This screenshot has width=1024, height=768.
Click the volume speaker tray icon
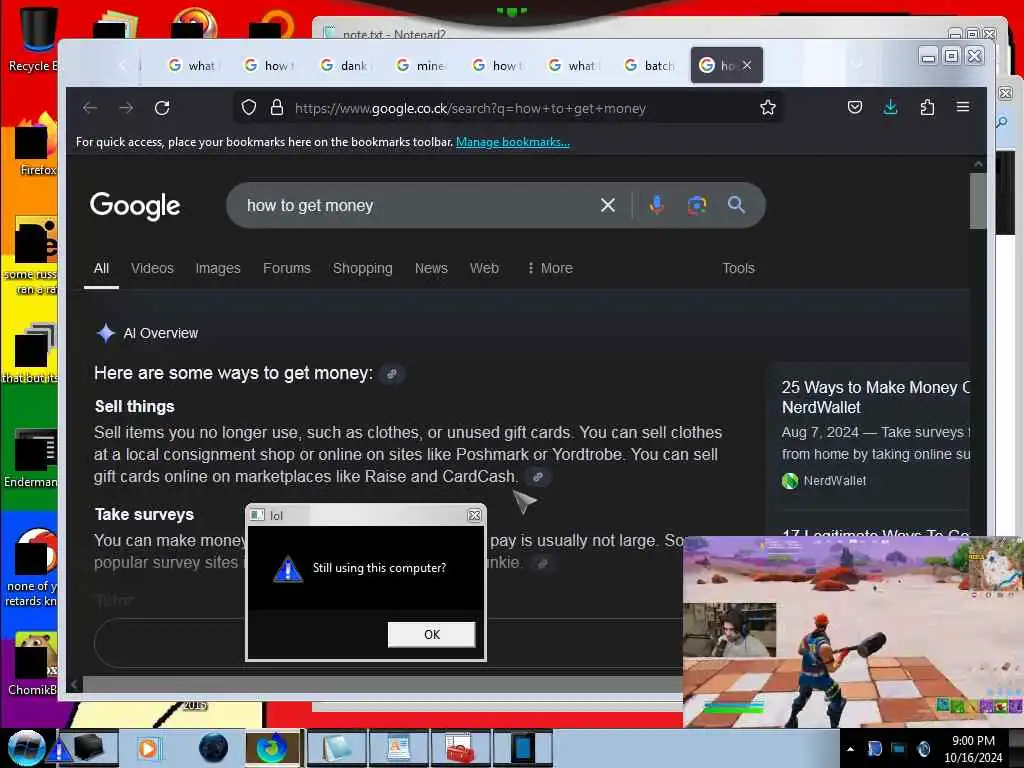[923, 749]
